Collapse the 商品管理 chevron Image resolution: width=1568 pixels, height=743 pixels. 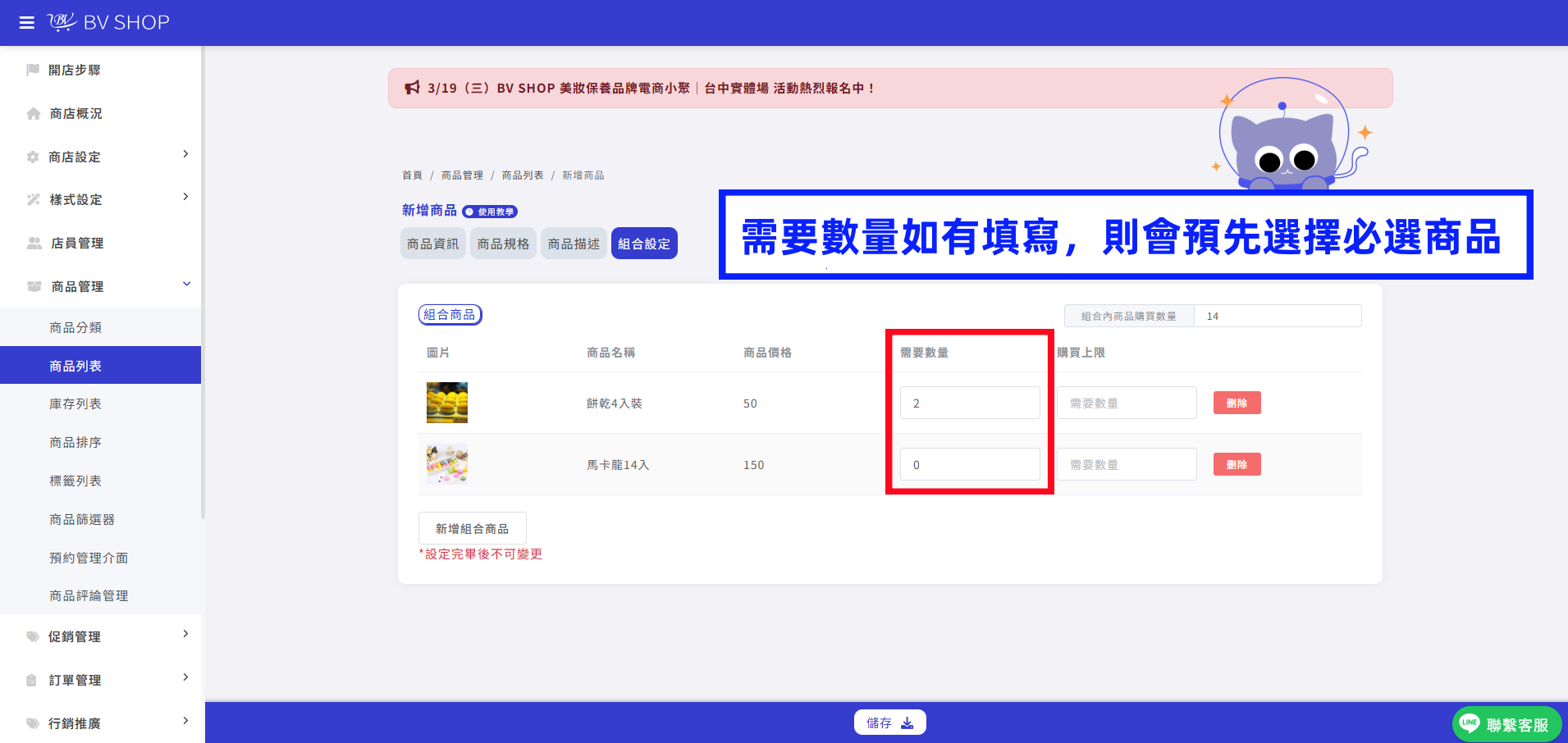186,284
